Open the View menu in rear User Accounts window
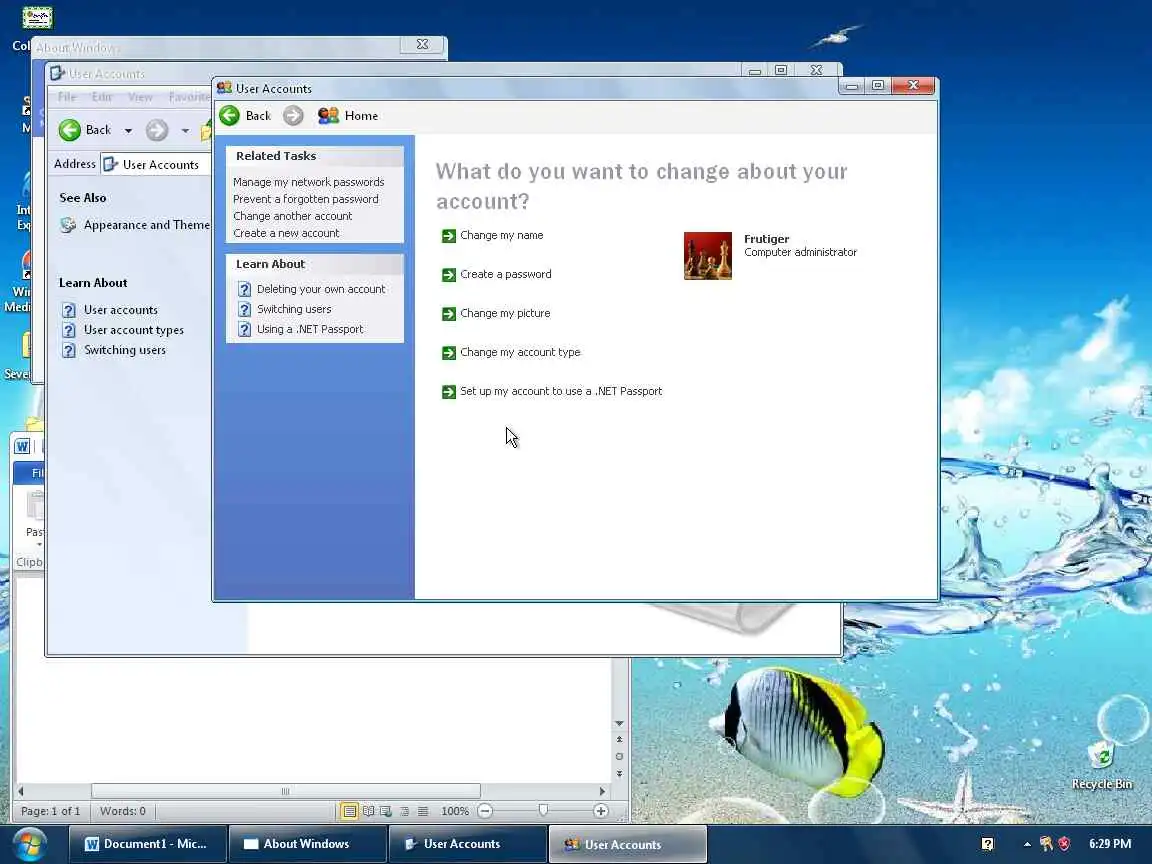Screen dimensions: 1152x864 (140, 97)
